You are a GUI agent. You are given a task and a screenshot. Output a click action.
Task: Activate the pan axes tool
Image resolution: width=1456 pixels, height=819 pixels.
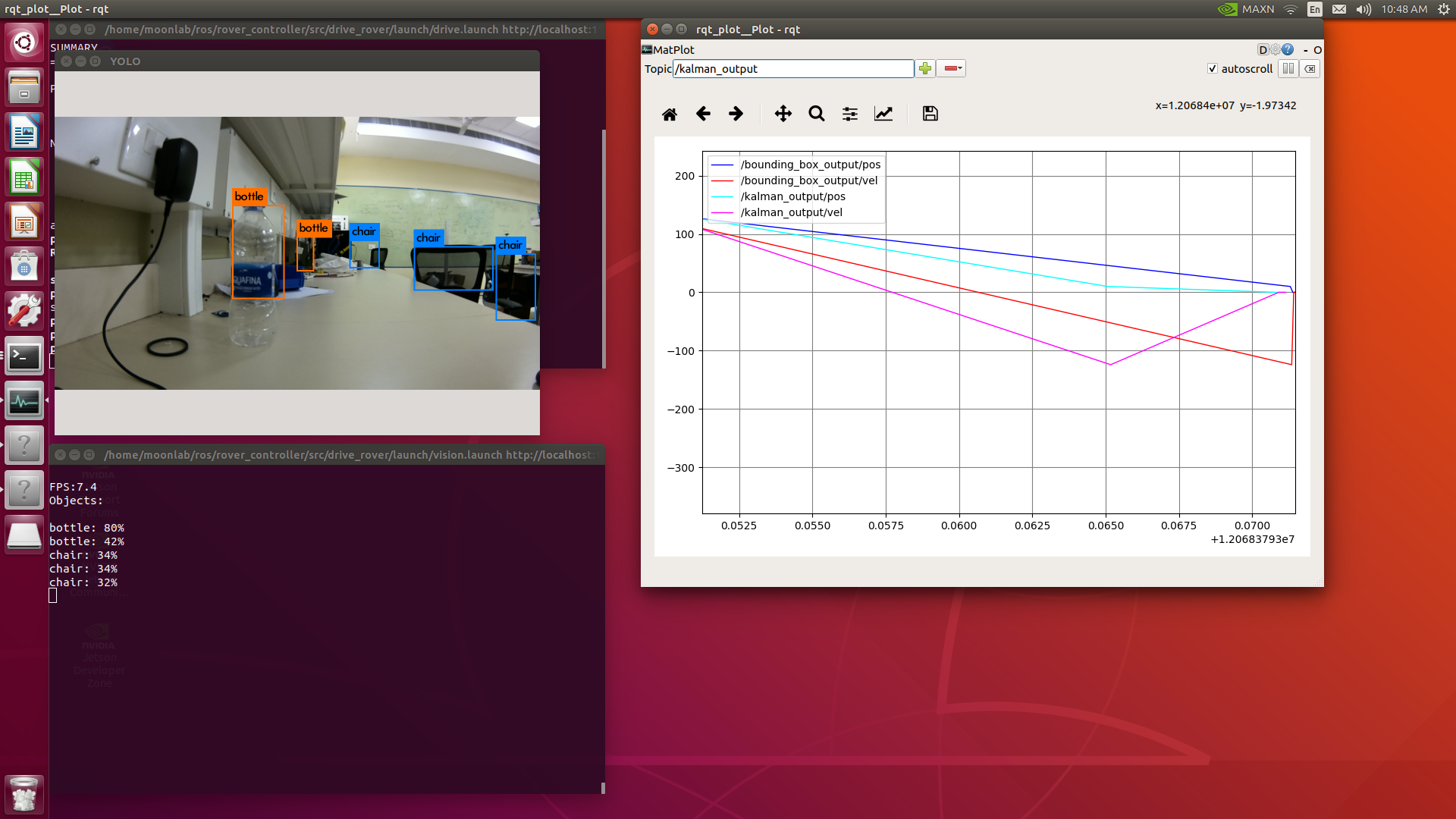[783, 114]
